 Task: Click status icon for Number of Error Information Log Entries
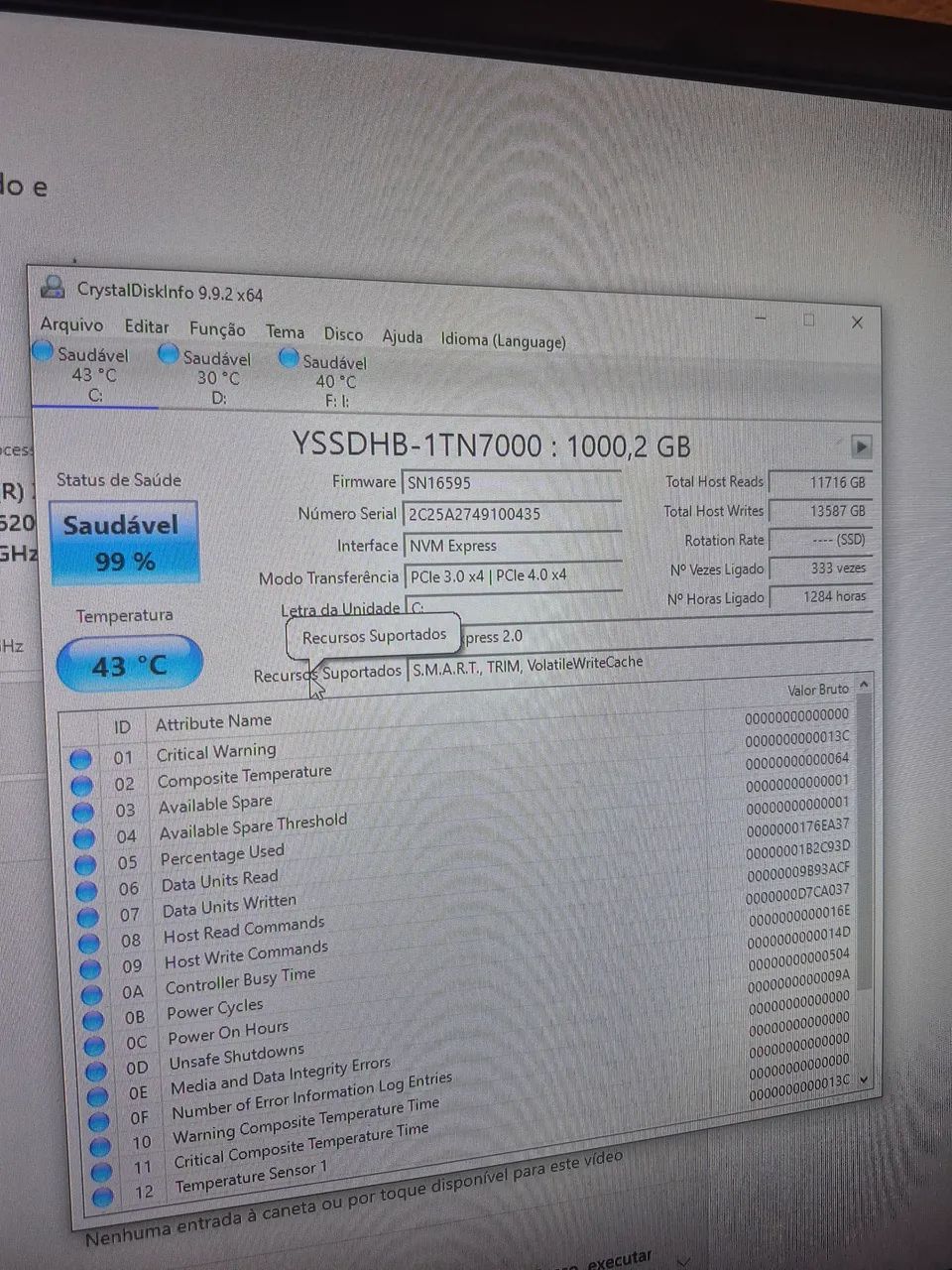coord(98,1122)
